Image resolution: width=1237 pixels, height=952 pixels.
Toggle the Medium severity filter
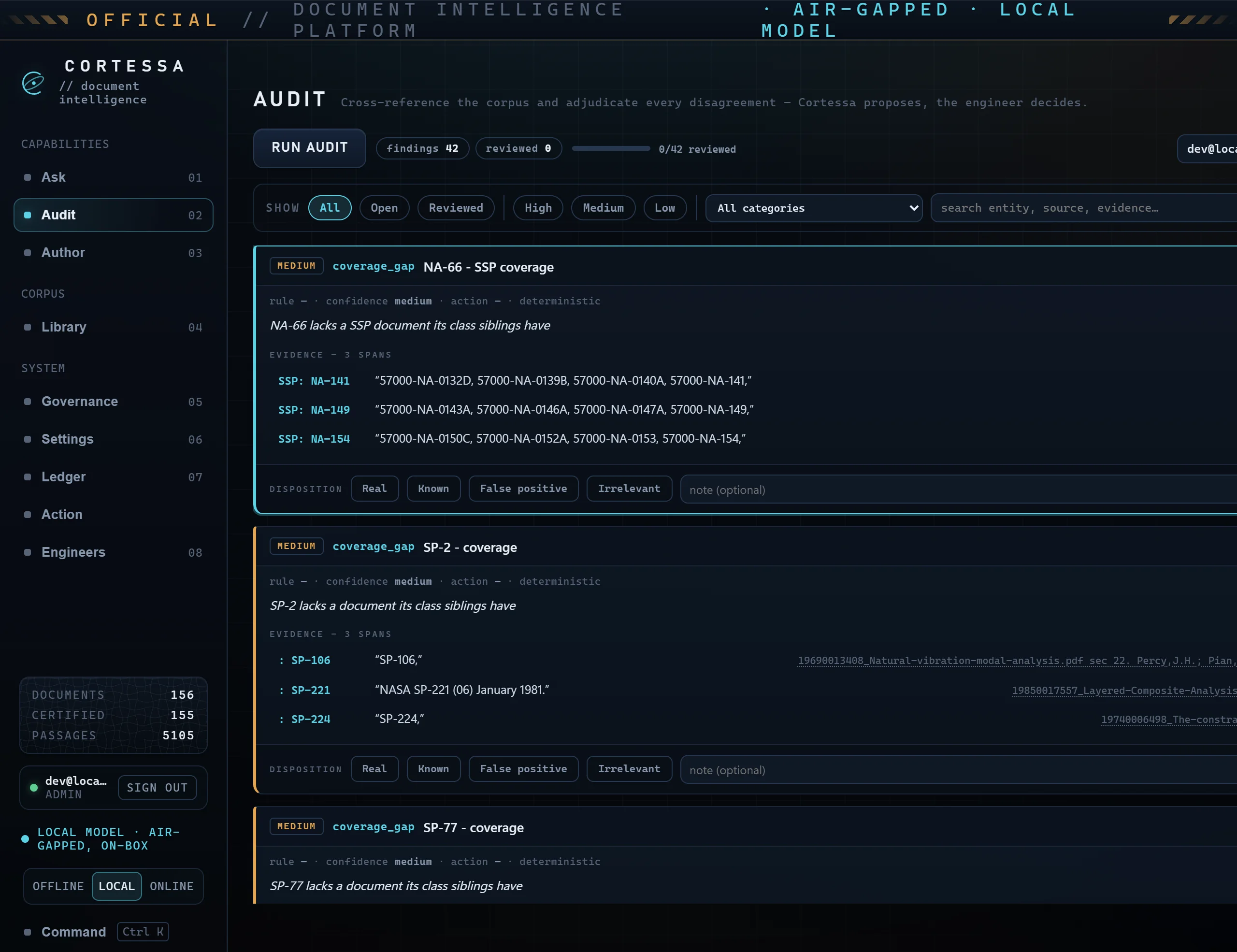tap(603, 208)
